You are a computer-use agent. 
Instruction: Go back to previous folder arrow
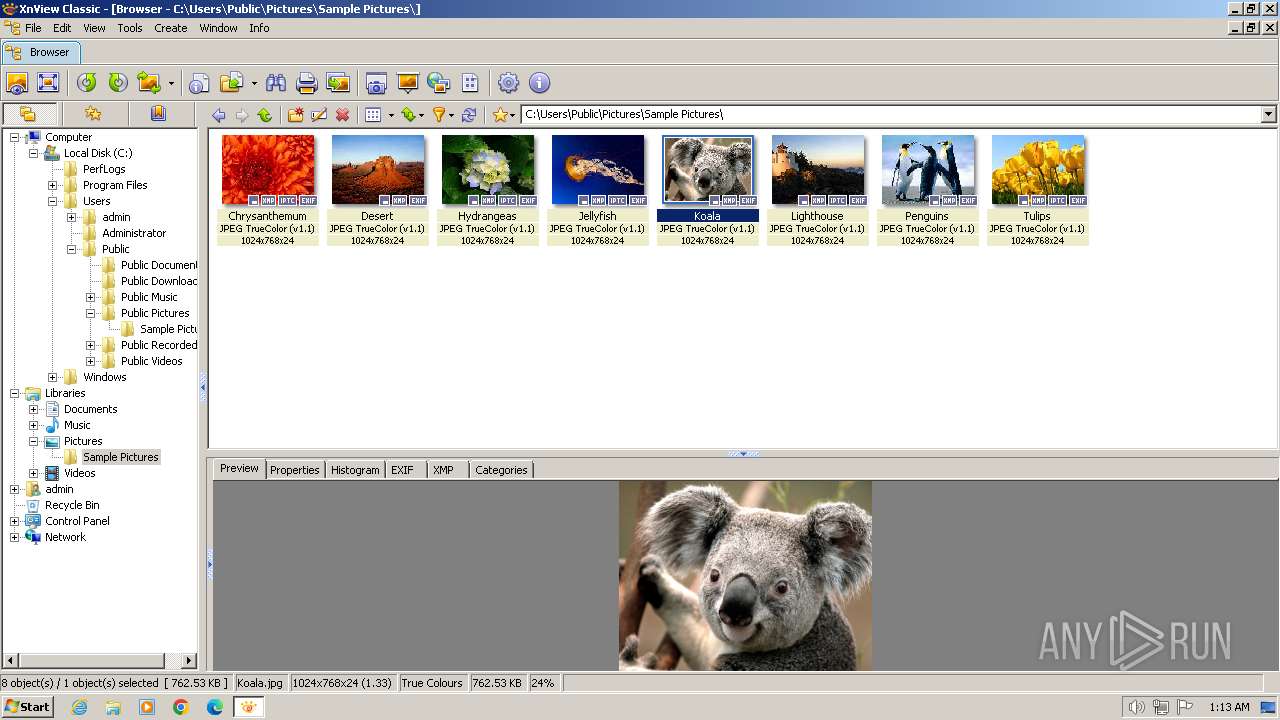(x=219, y=115)
